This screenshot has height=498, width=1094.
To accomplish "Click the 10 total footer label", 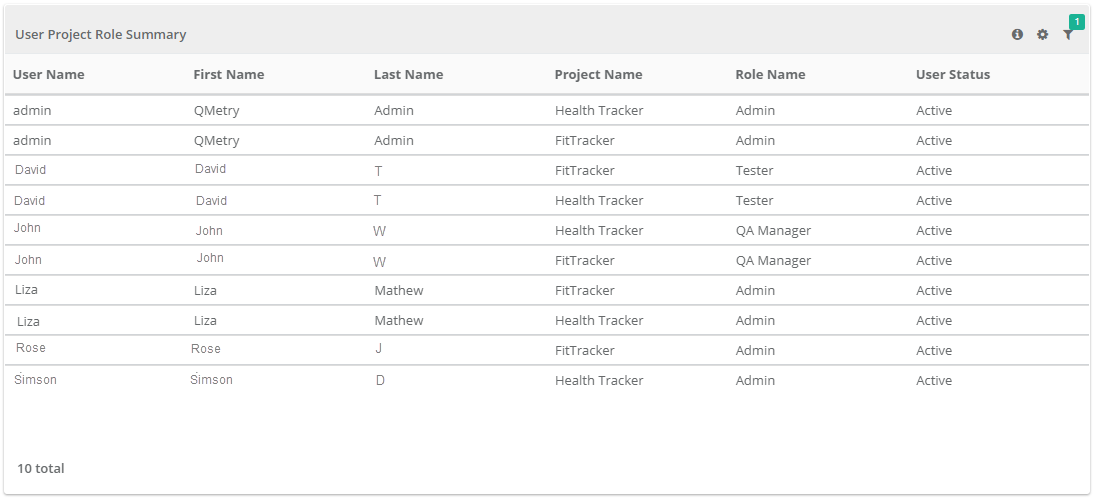I will [x=40, y=469].
